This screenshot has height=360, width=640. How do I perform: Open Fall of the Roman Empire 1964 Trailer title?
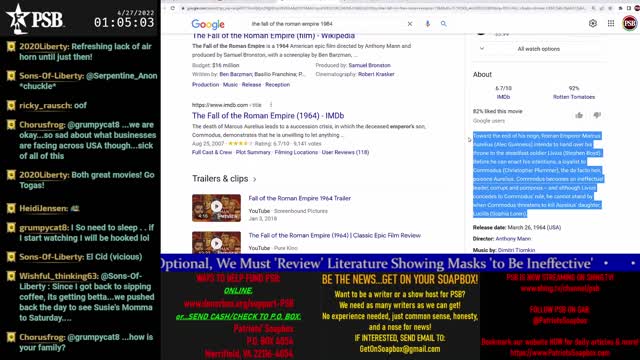300,198
